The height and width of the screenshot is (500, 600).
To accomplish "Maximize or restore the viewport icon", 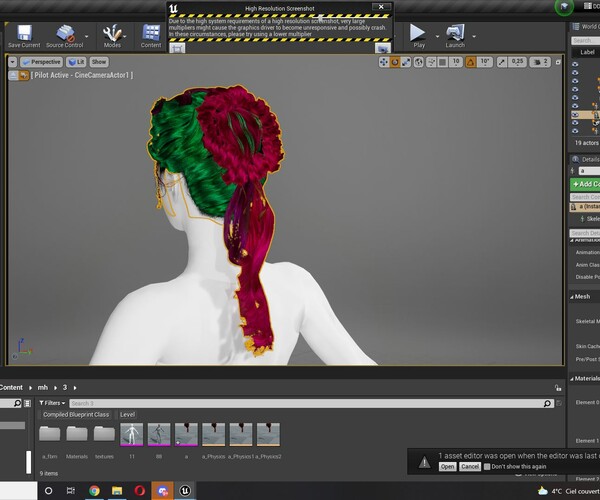I will point(558,62).
